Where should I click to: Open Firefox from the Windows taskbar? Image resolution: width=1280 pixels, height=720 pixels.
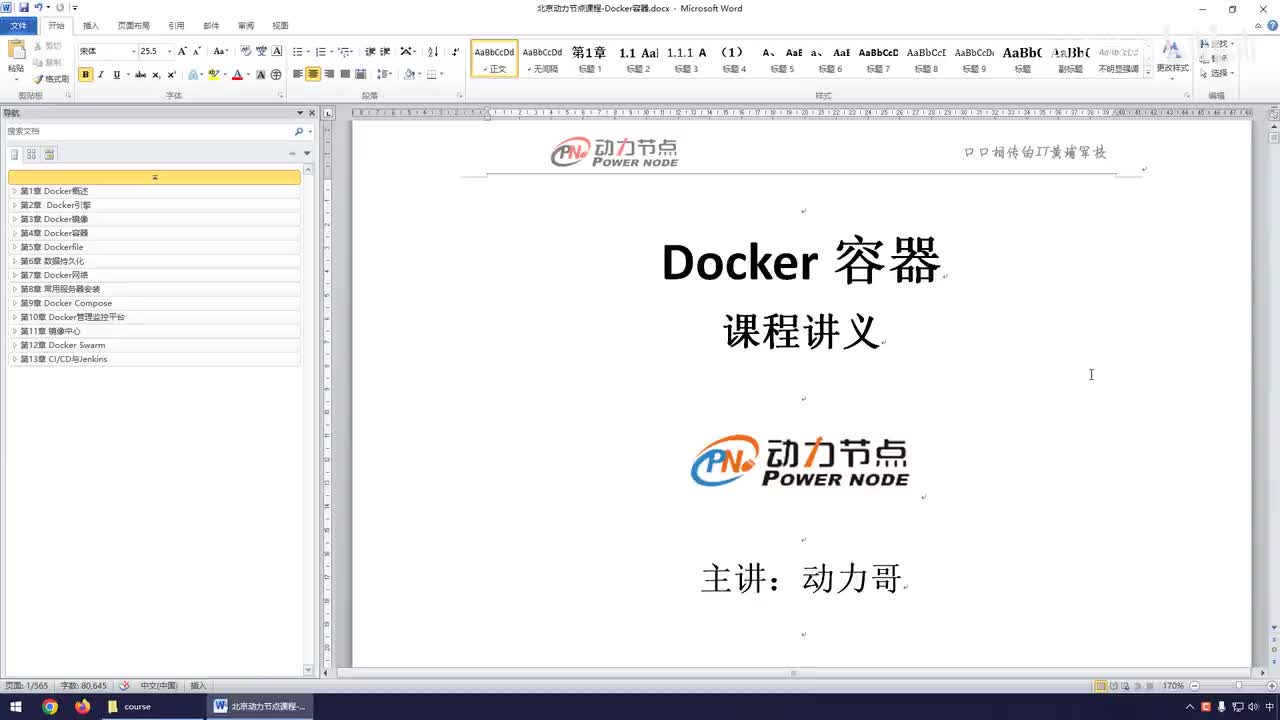coord(82,706)
